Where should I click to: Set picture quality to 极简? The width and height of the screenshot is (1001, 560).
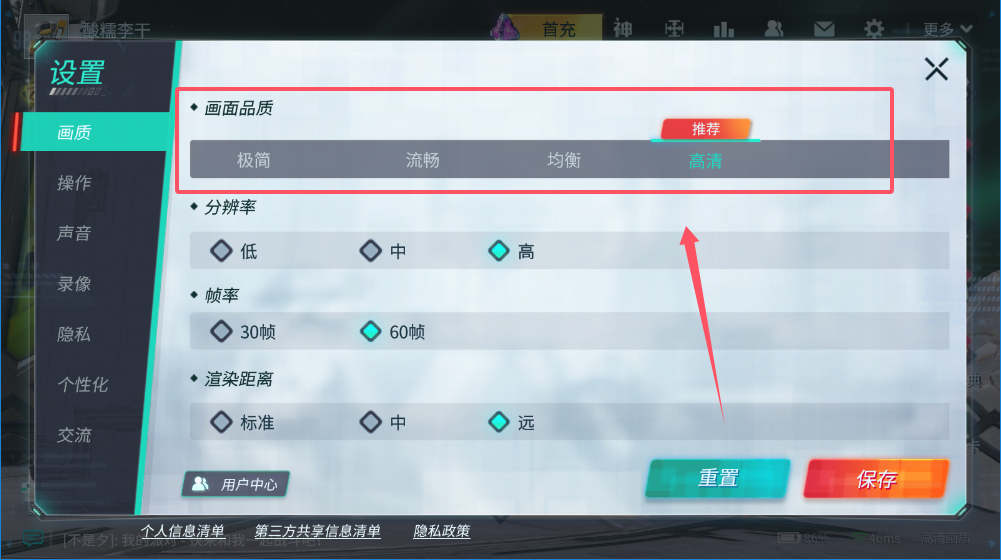pos(253,160)
